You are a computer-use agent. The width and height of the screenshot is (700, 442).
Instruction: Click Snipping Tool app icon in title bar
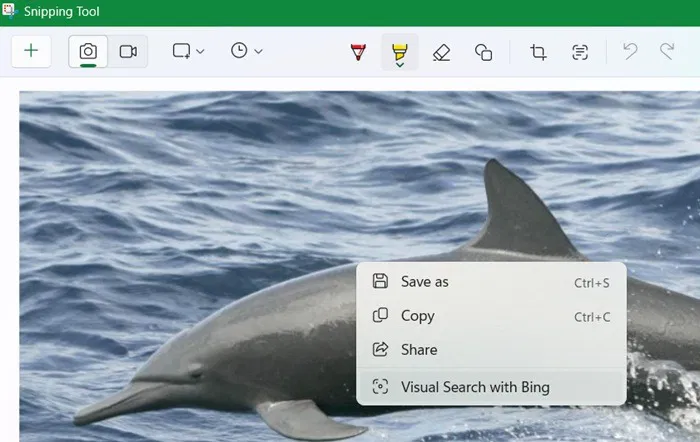click(x=9, y=11)
